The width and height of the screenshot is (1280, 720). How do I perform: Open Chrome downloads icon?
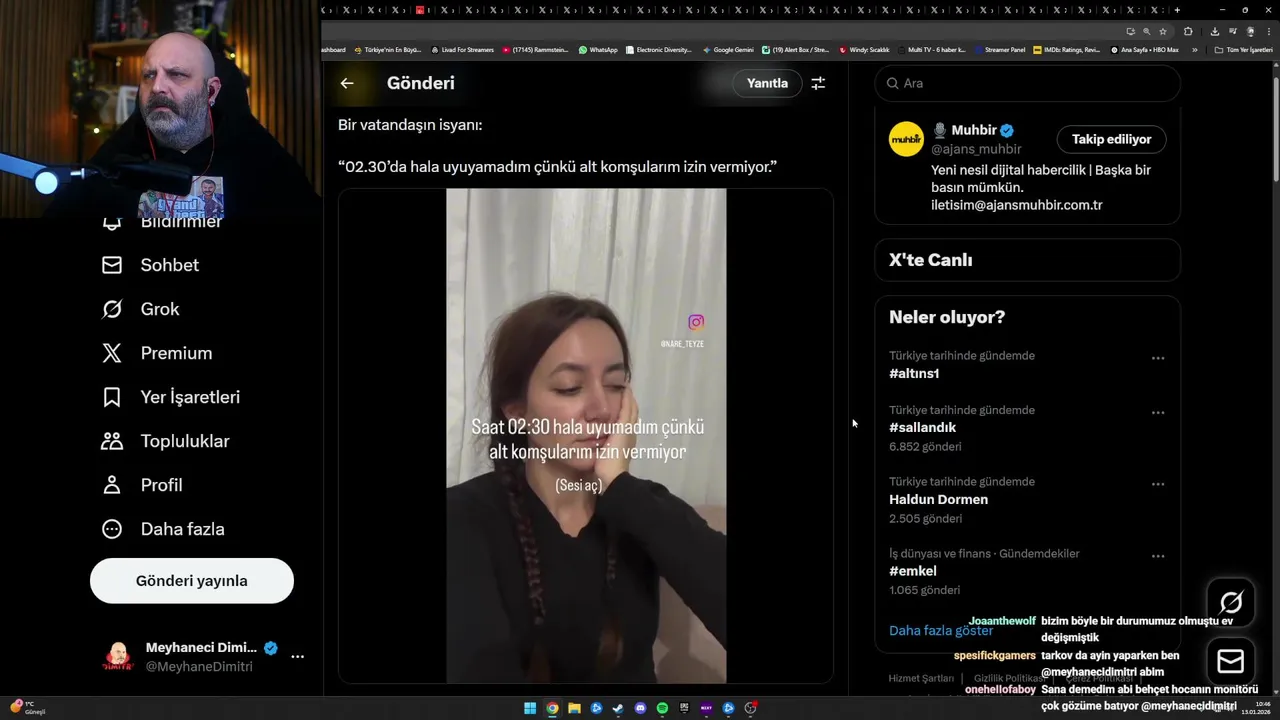(1215, 31)
